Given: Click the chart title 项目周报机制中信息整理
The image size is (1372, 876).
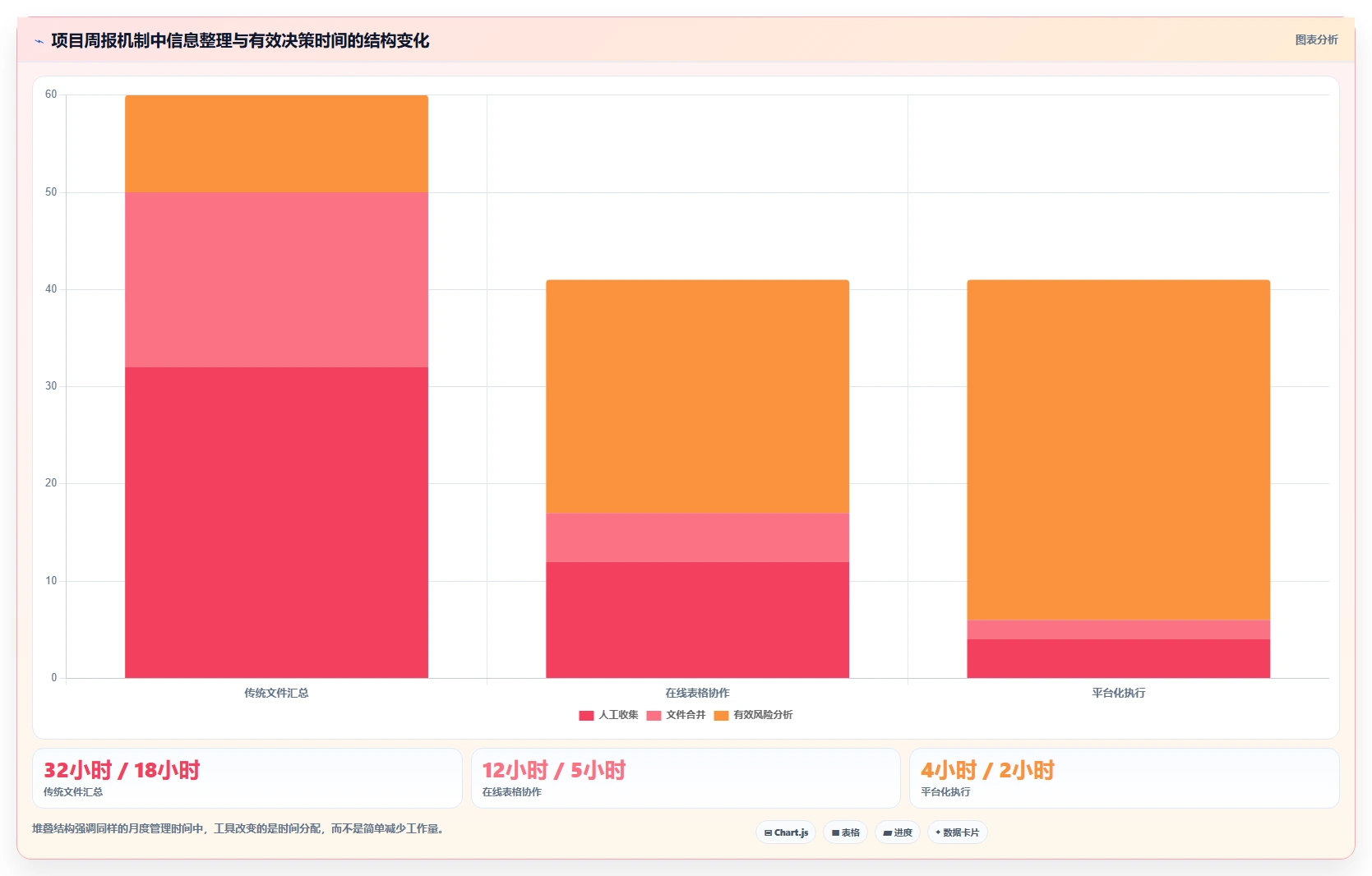Looking at the screenshot, I should click(x=240, y=40).
